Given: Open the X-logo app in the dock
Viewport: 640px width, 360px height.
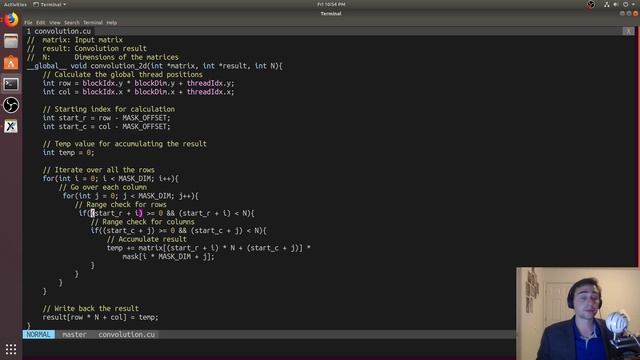Looking at the screenshot, I should coord(11,126).
